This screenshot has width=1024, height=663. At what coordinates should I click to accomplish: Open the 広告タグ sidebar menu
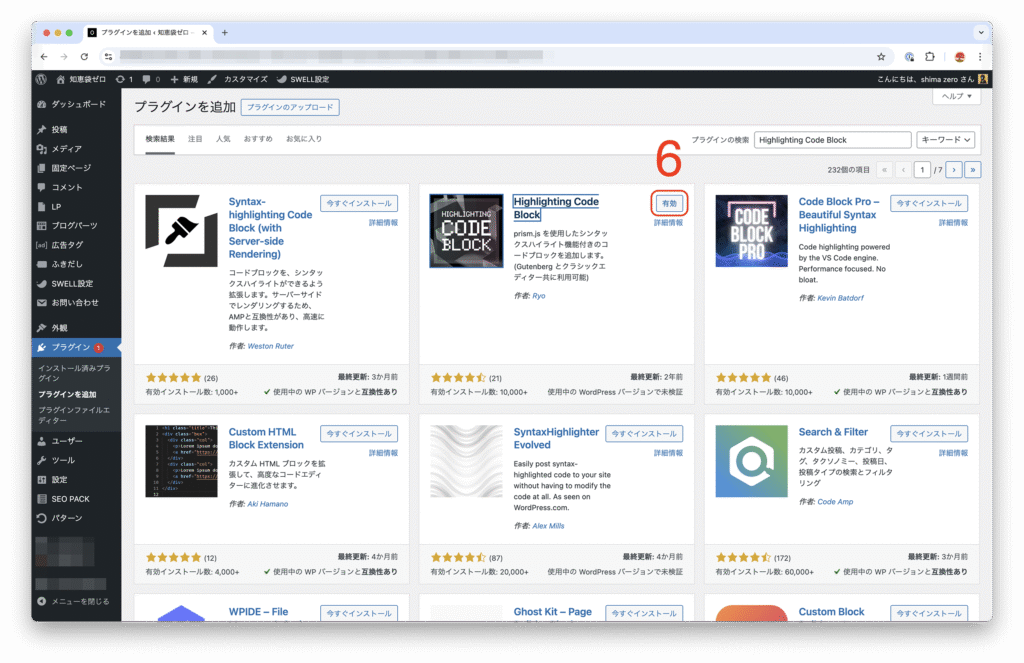[76, 245]
